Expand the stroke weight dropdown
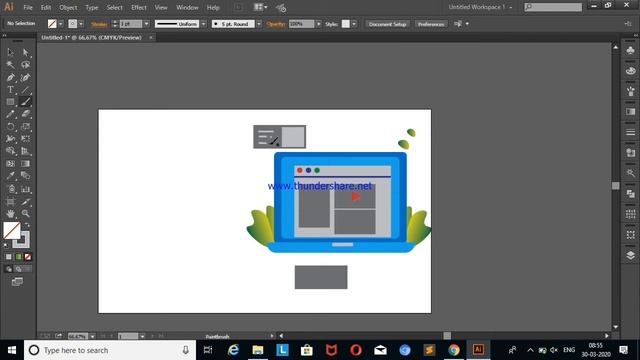The image size is (640, 360). click(147, 24)
